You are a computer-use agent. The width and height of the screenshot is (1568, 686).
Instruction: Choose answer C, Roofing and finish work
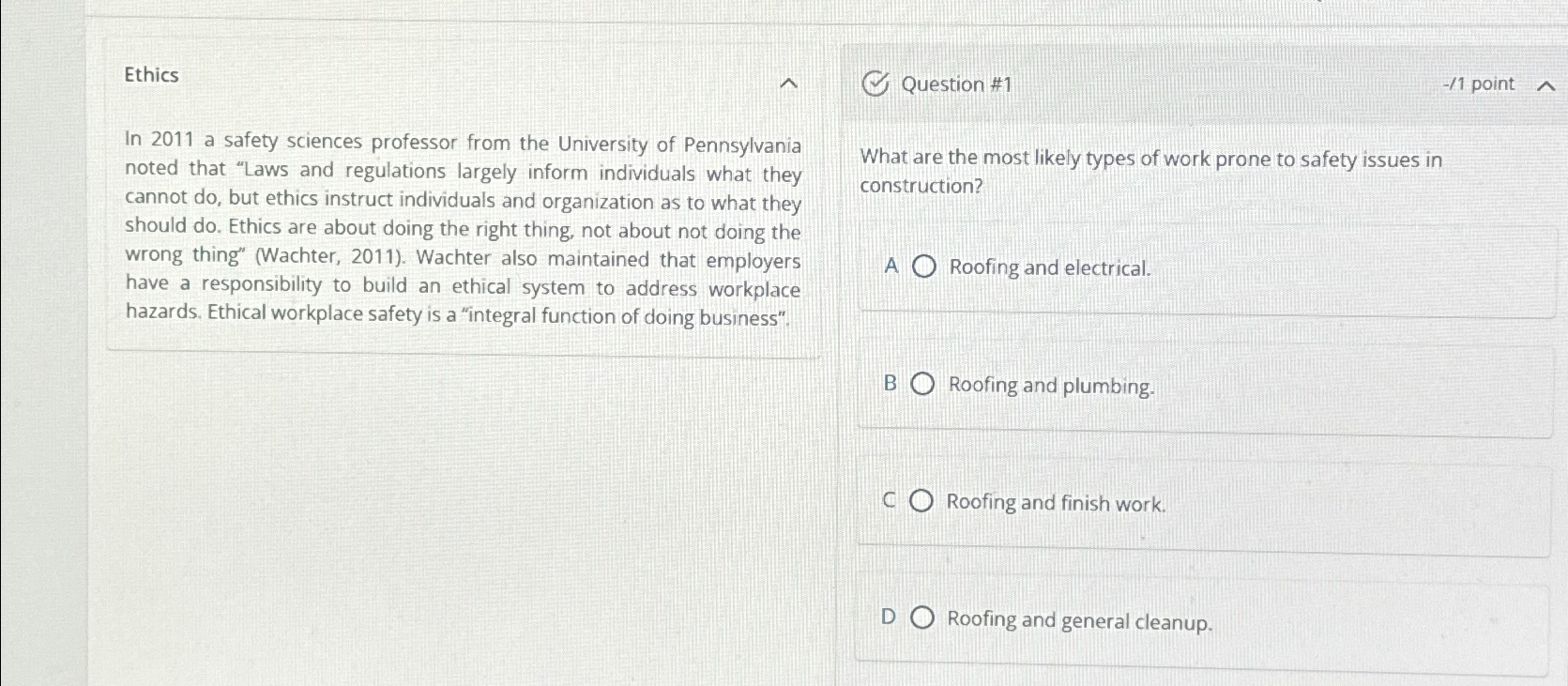[921, 503]
